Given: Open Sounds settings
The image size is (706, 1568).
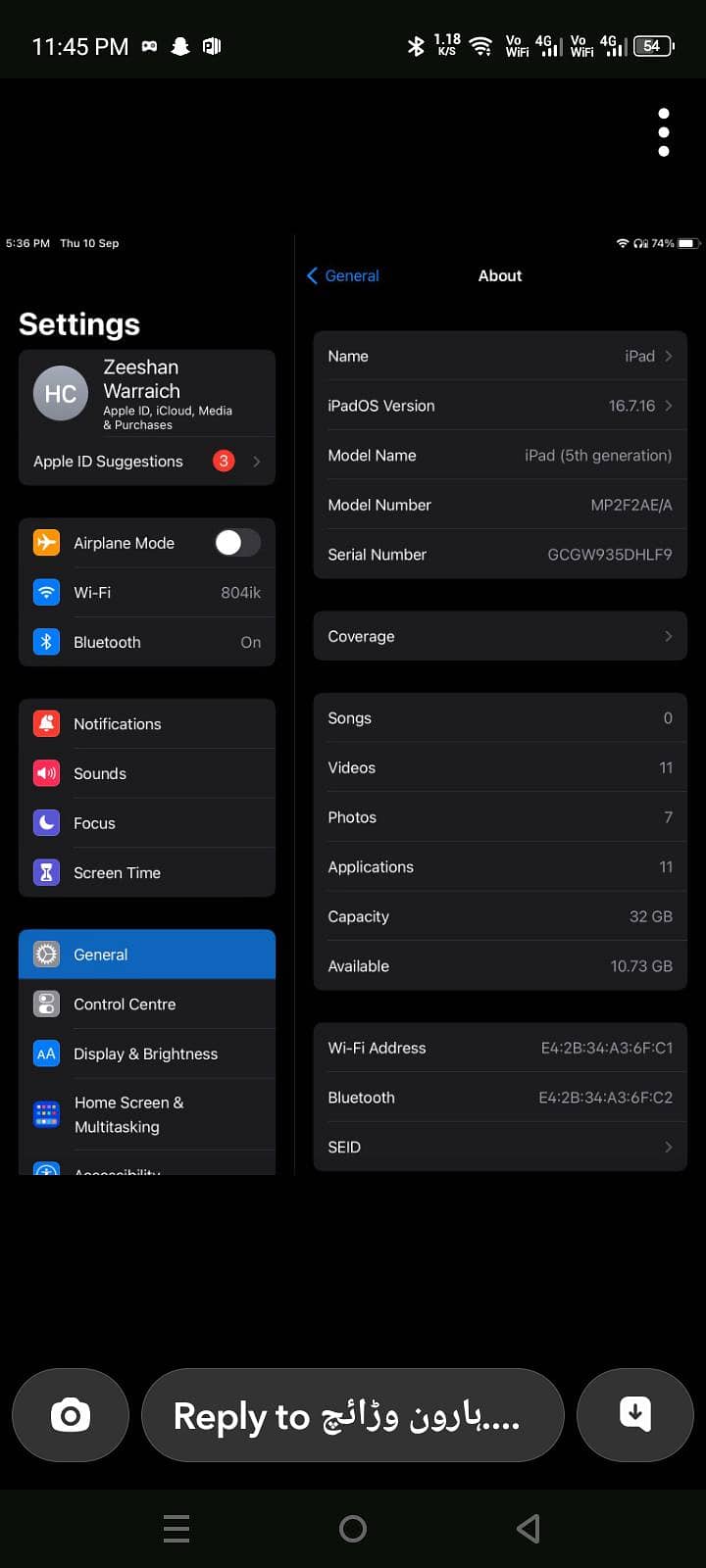Looking at the screenshot, I should coord(147,773).
